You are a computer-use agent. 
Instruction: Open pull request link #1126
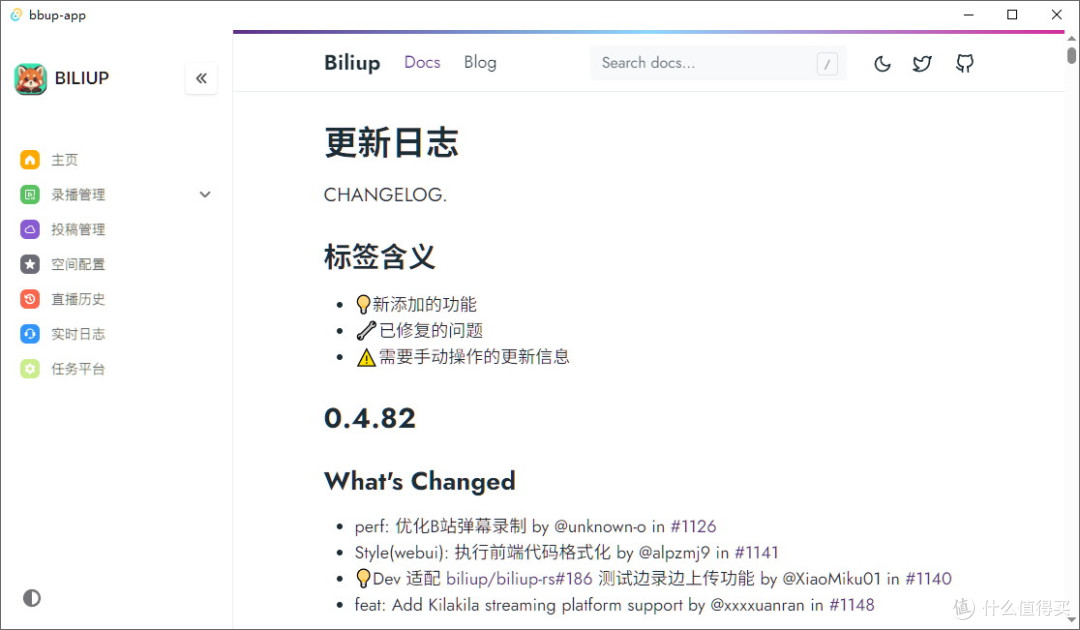coord(693,527)
